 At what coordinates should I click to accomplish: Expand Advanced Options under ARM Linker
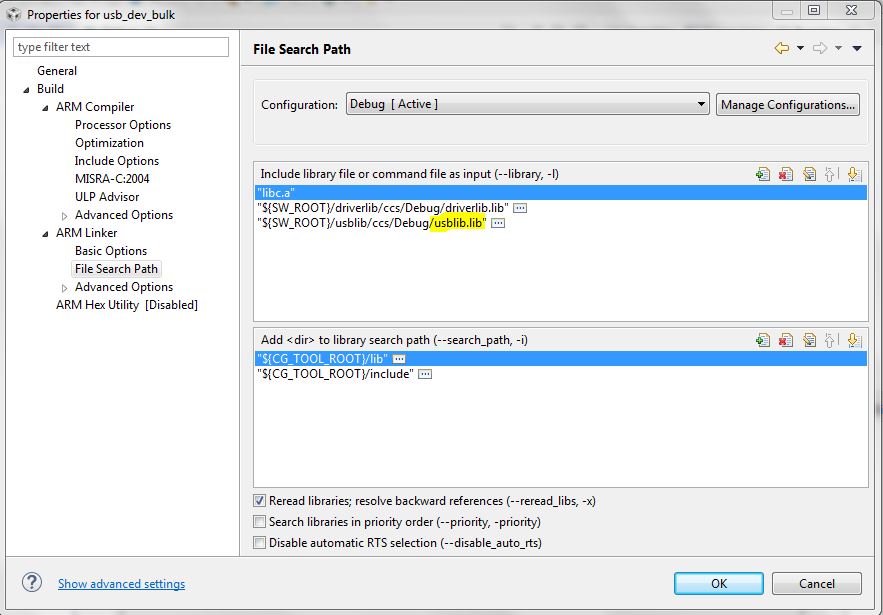coord(64,288)
